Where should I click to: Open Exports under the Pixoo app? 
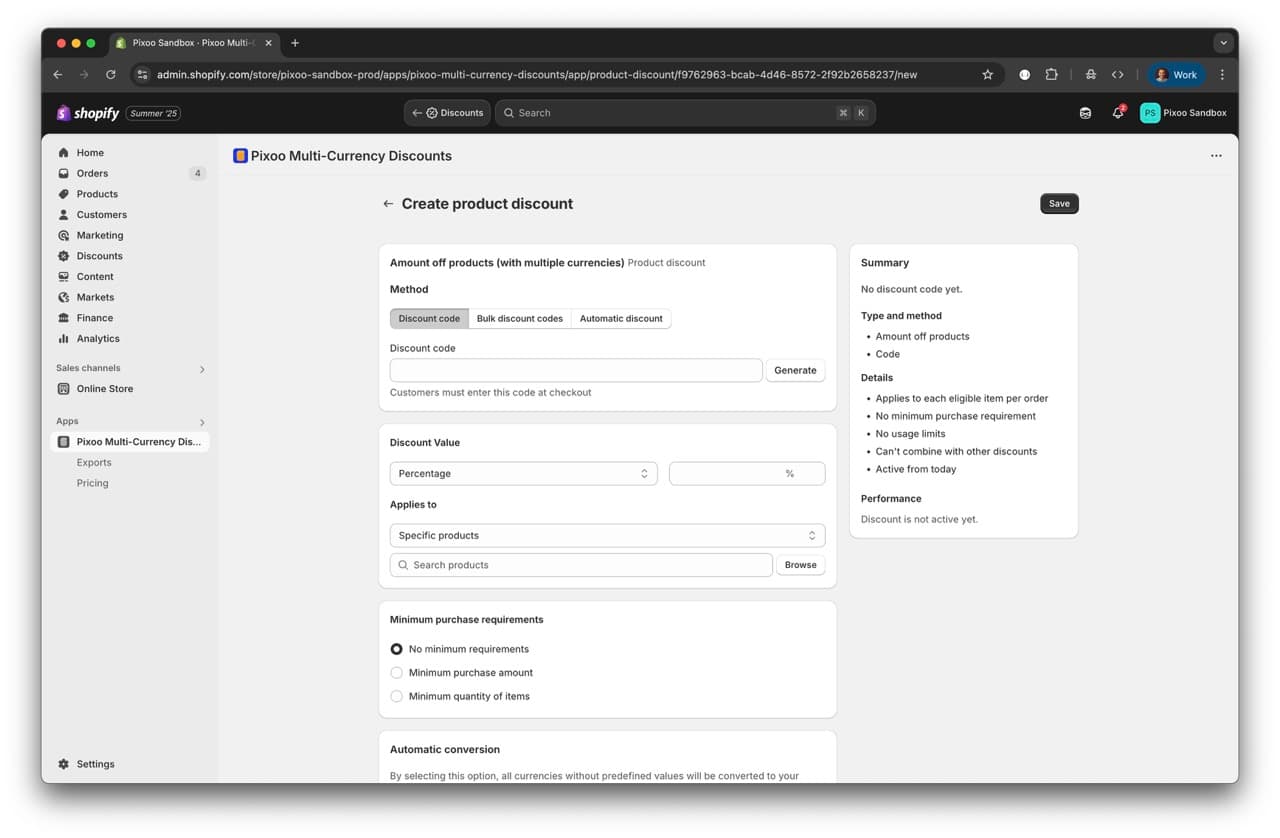tap(94, 463)
